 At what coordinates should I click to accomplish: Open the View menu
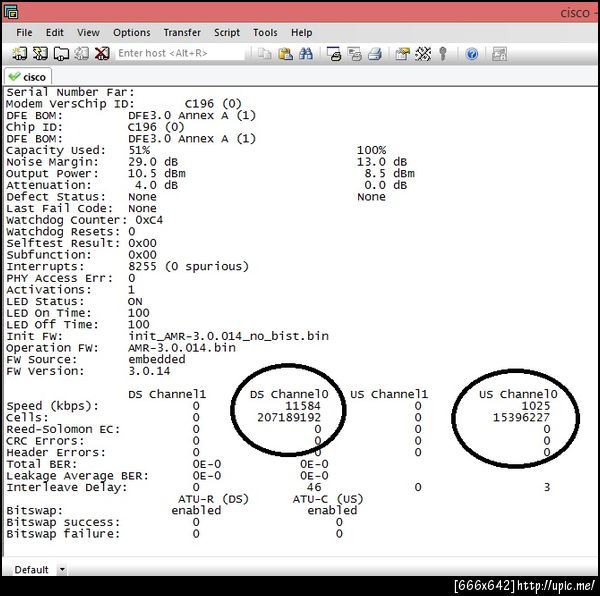(x=88, y=33)
